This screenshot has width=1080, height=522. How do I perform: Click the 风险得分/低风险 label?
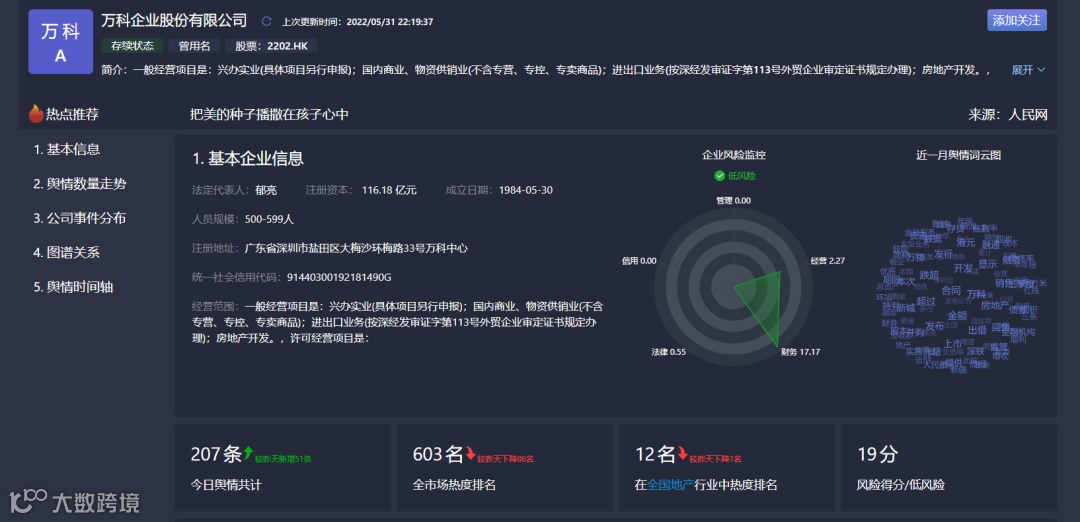click(901, 485)
